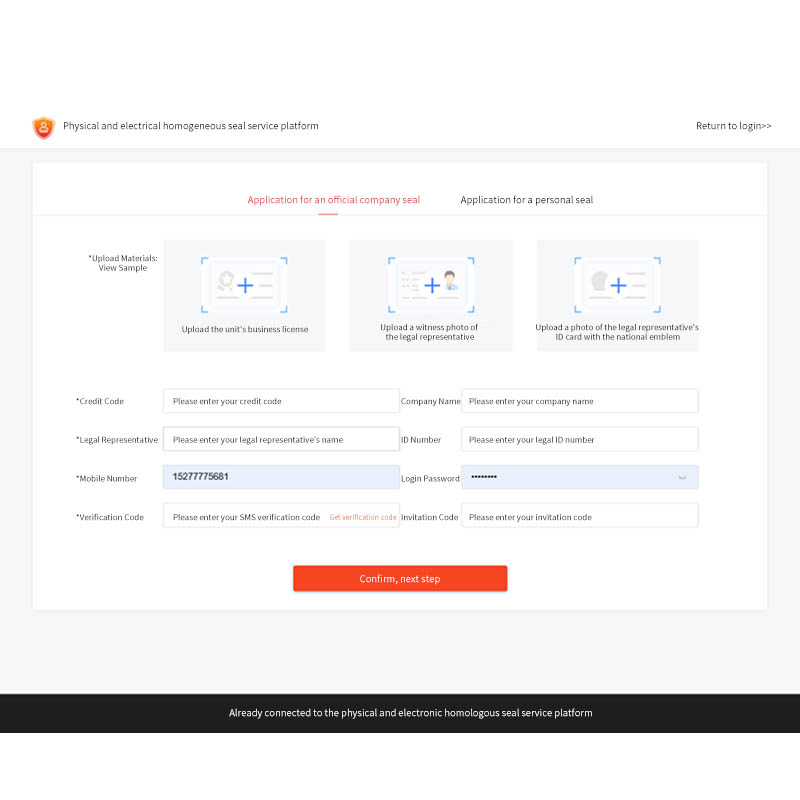Viewport: 800px width, 800px height.
Task: Click Return to login link
Action: [733, 126]
